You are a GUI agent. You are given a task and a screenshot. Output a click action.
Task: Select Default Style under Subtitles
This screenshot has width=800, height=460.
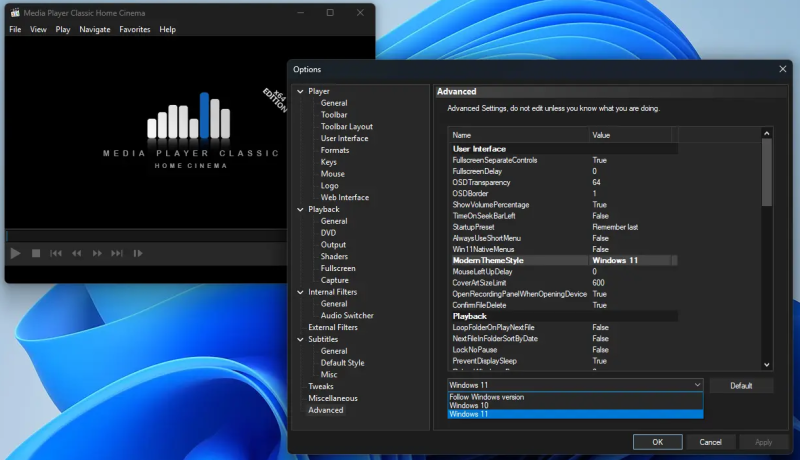point(342,363)
